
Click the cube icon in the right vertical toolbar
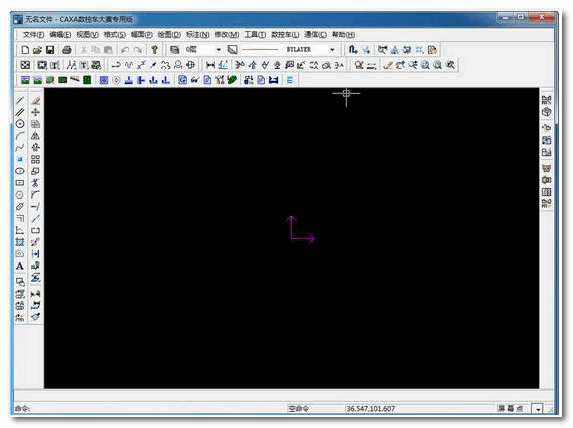point(546,112)
